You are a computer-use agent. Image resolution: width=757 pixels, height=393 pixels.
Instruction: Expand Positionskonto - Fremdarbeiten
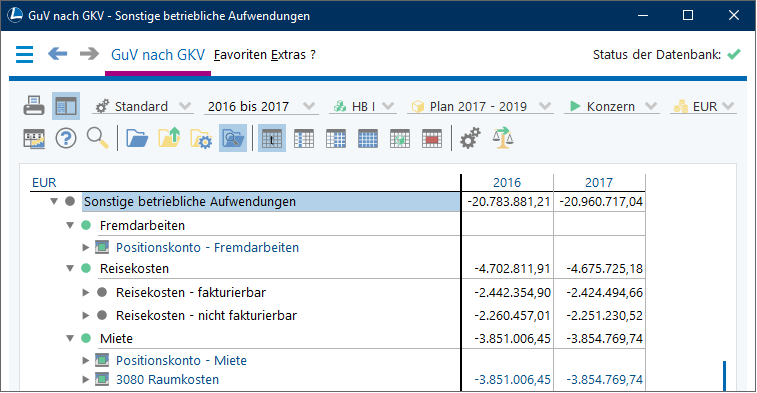click(86, 247)
